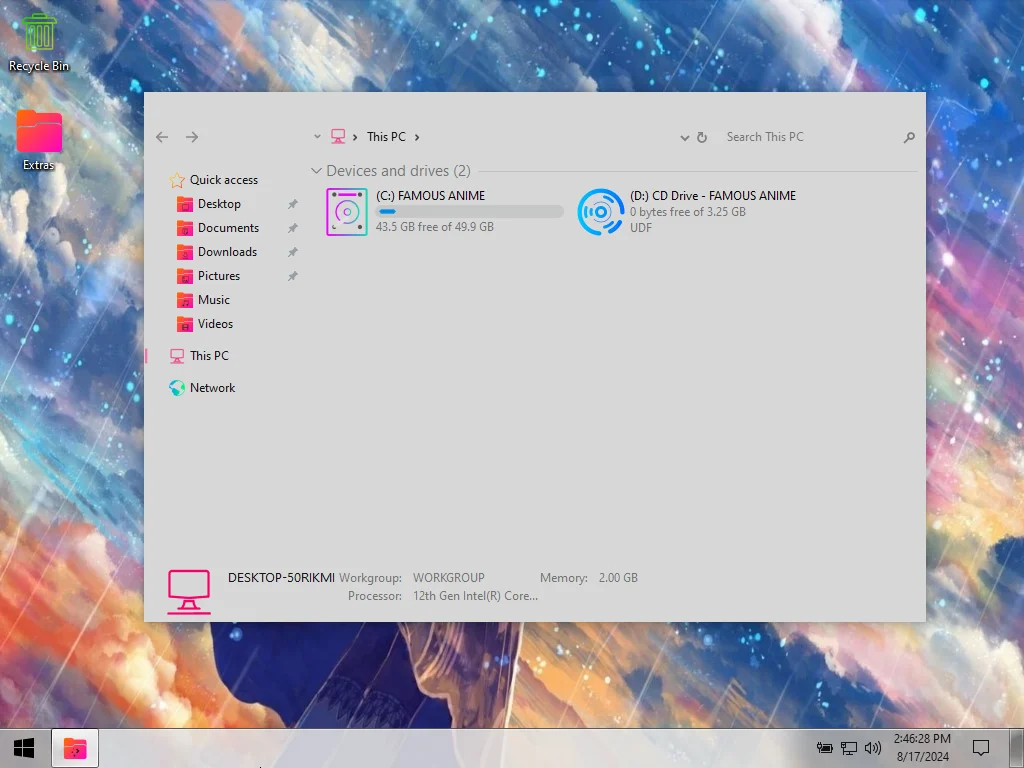Click the PC icon in address bar
The width and height of the screenshot is (1024, 768).
pyautogui.click(x=338, y=136)
